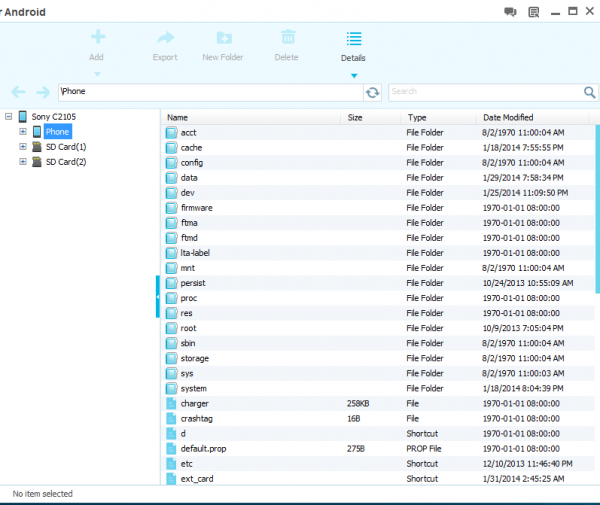The height and width of the screenshot is (505, 600).
Task: Refresh the current folder listing
Action: pyautogui.click(x=372, y=92)
